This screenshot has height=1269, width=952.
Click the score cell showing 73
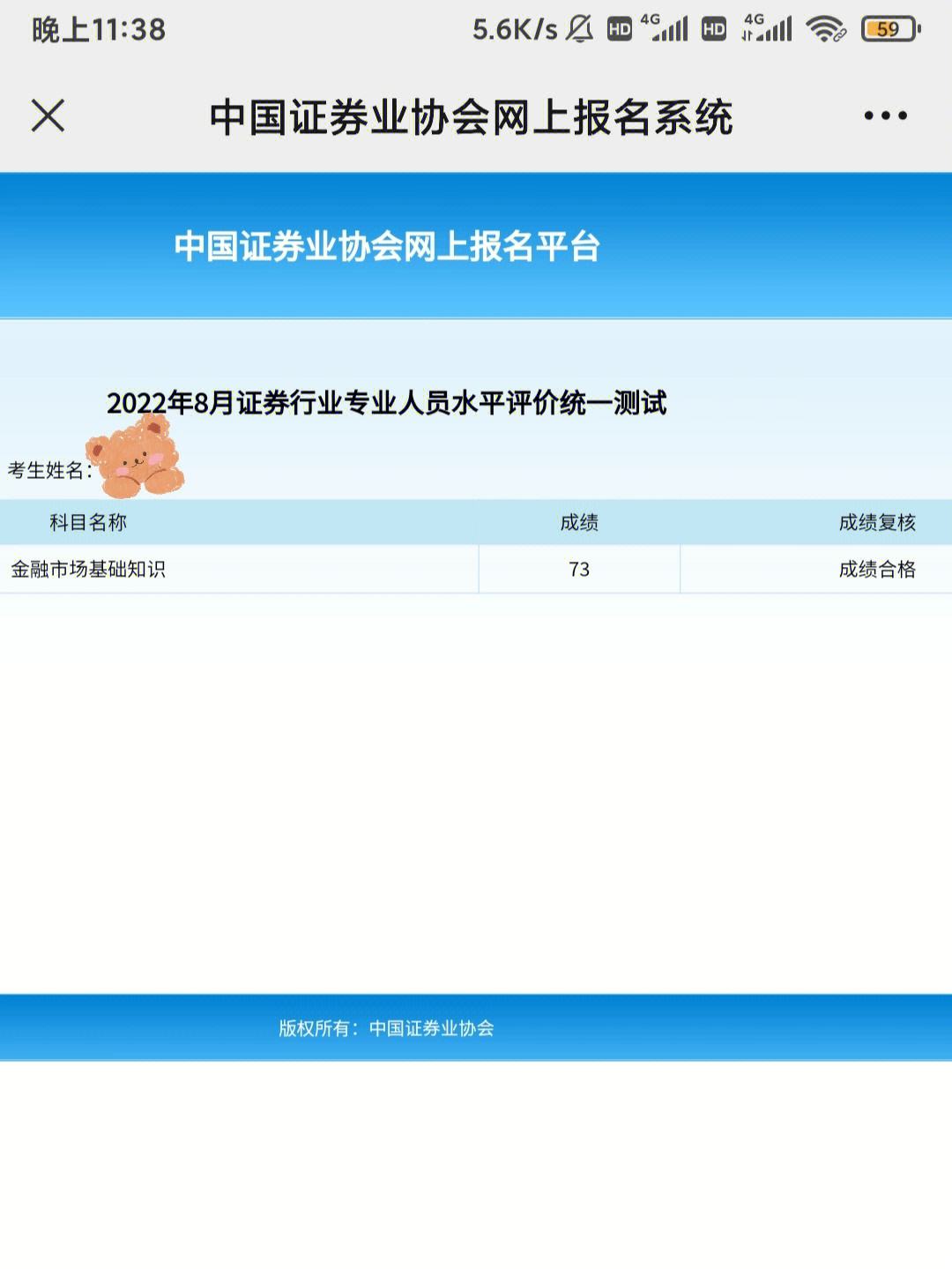(x=579, y=569)
